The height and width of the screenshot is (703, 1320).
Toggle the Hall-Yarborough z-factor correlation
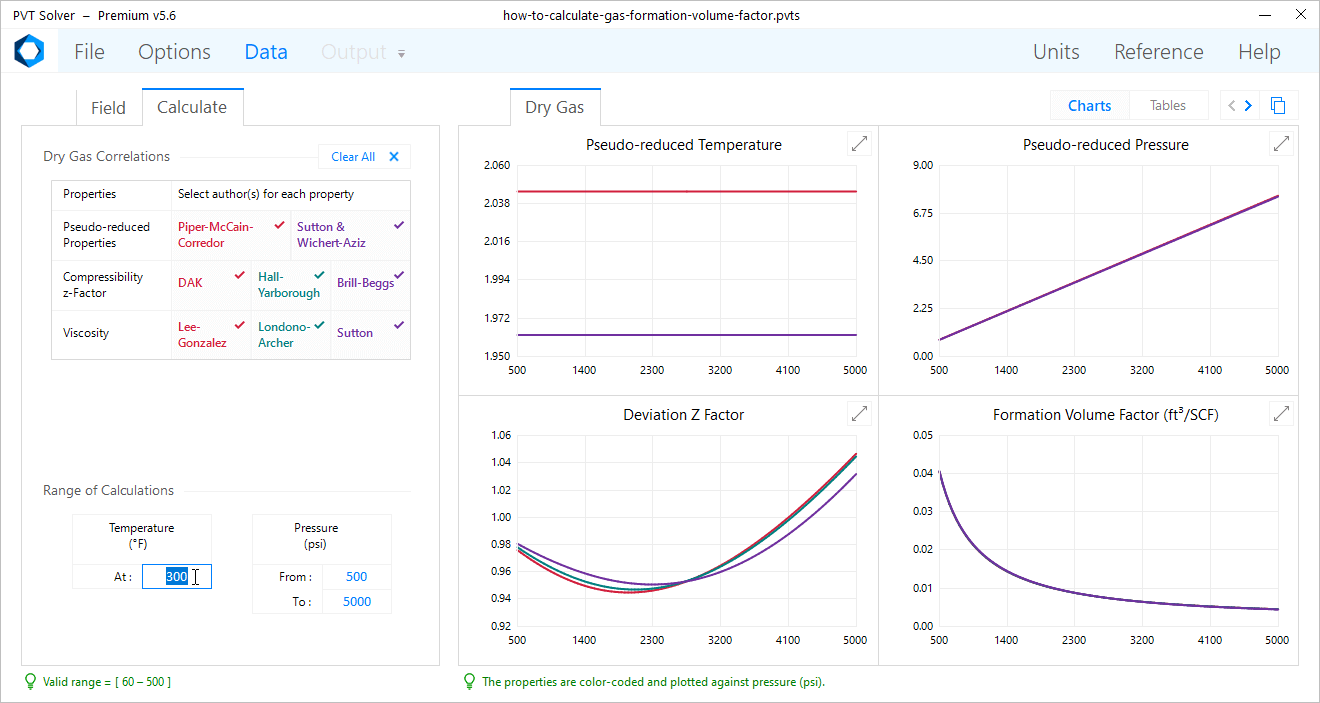(290, 285)
